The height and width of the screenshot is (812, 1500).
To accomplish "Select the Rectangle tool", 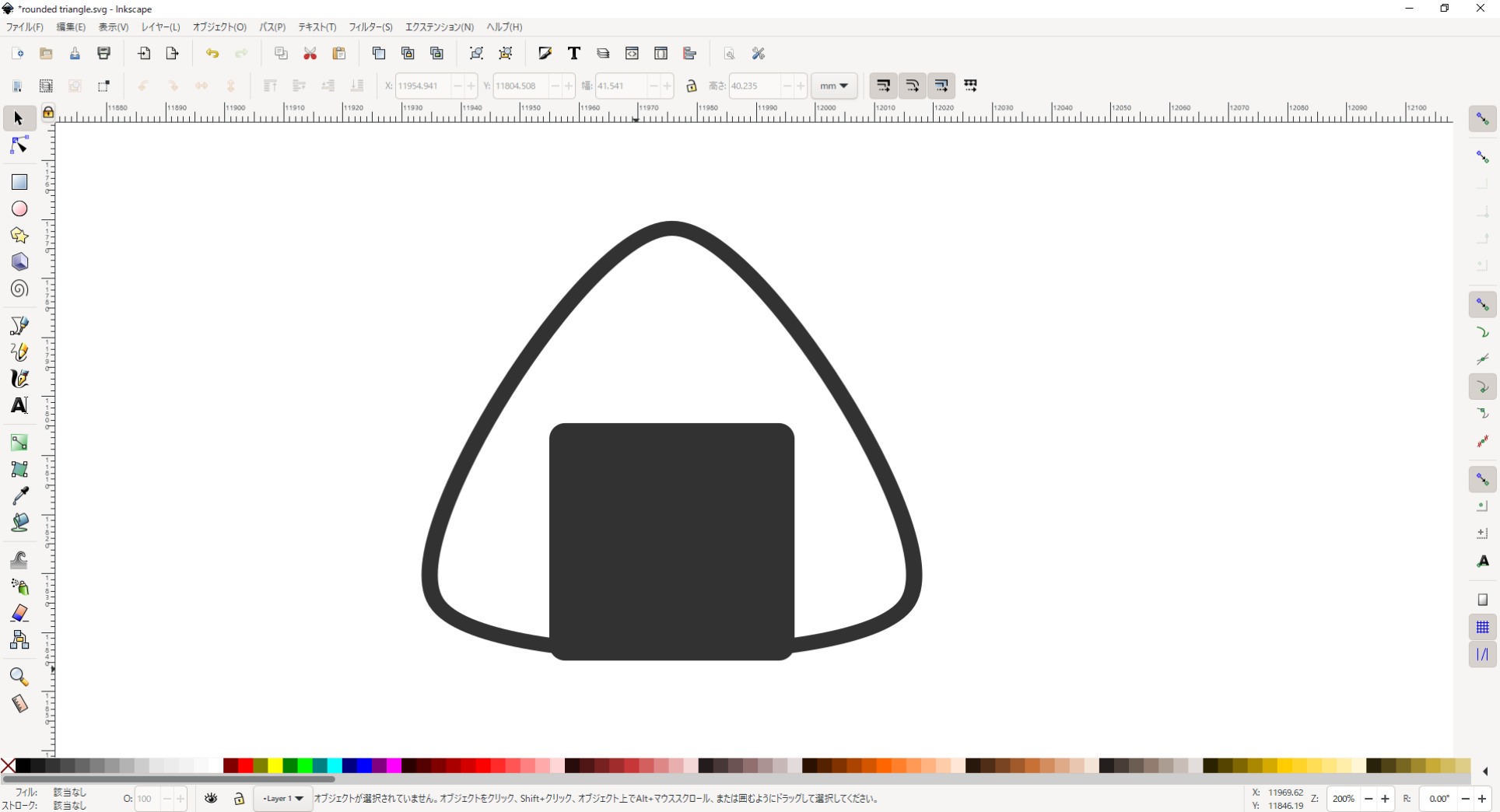I will point(19,181).
